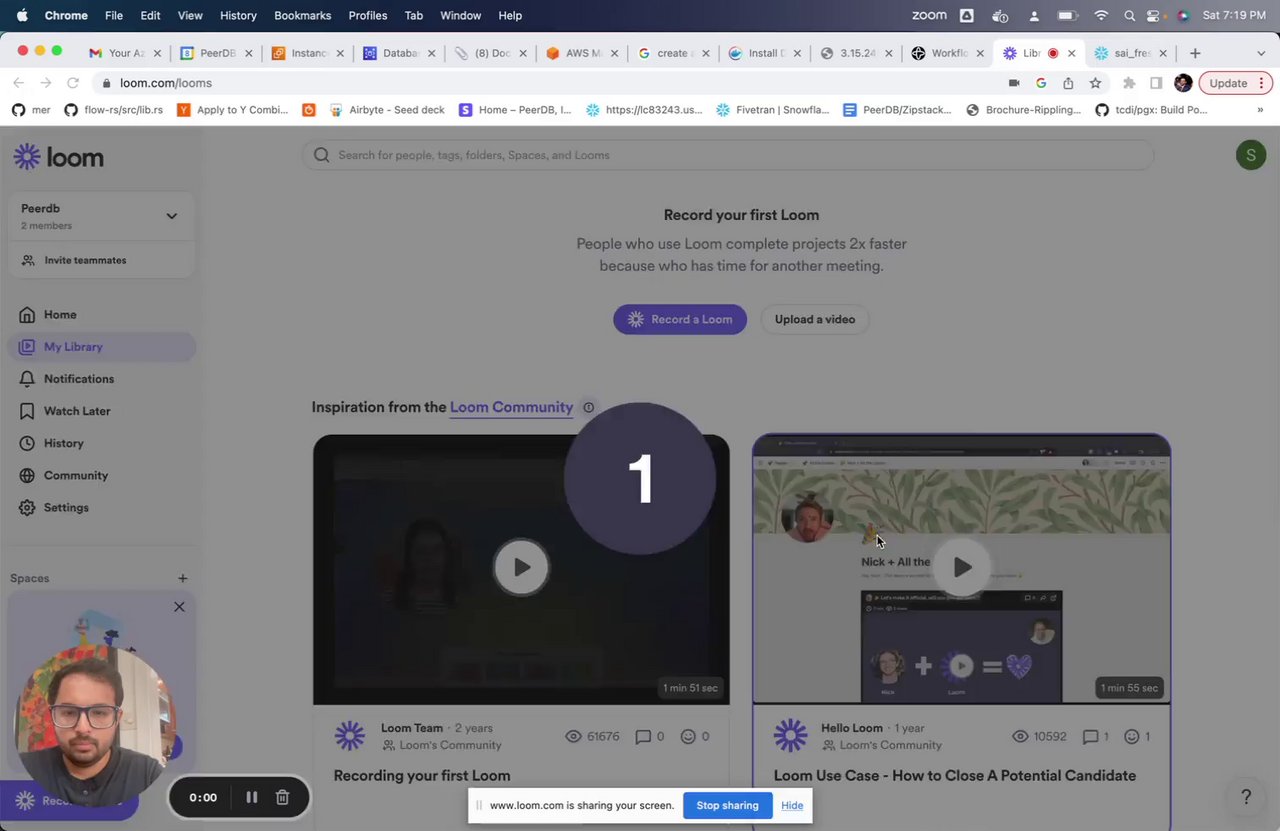1280x831 pixels.
Task: Open the Loom Use Case video title
Action: [954, 775]
